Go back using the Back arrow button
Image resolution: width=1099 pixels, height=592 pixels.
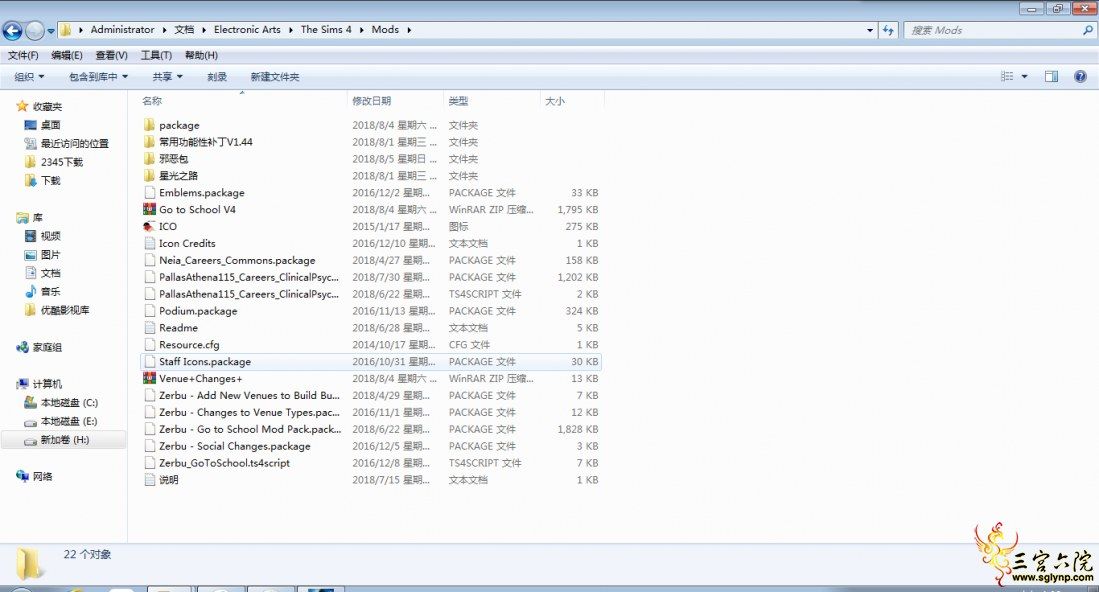[12, 30]
